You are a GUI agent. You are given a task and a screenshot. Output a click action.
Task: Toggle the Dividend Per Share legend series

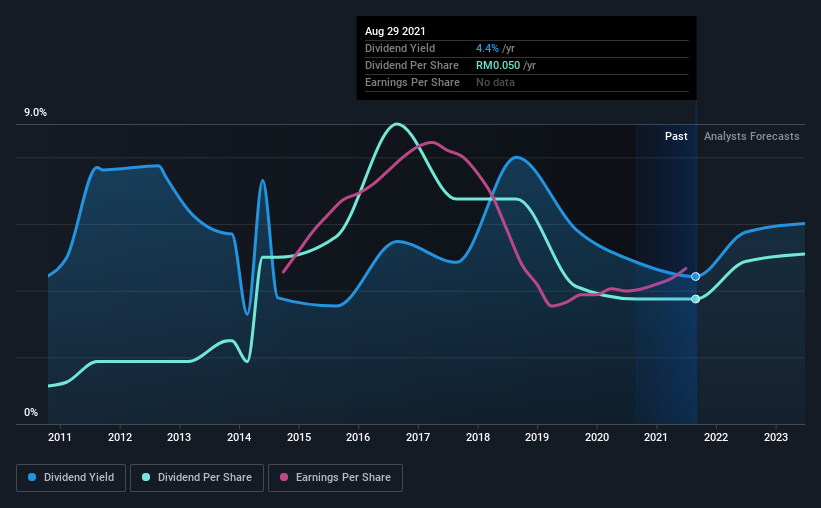coord(197,478)
